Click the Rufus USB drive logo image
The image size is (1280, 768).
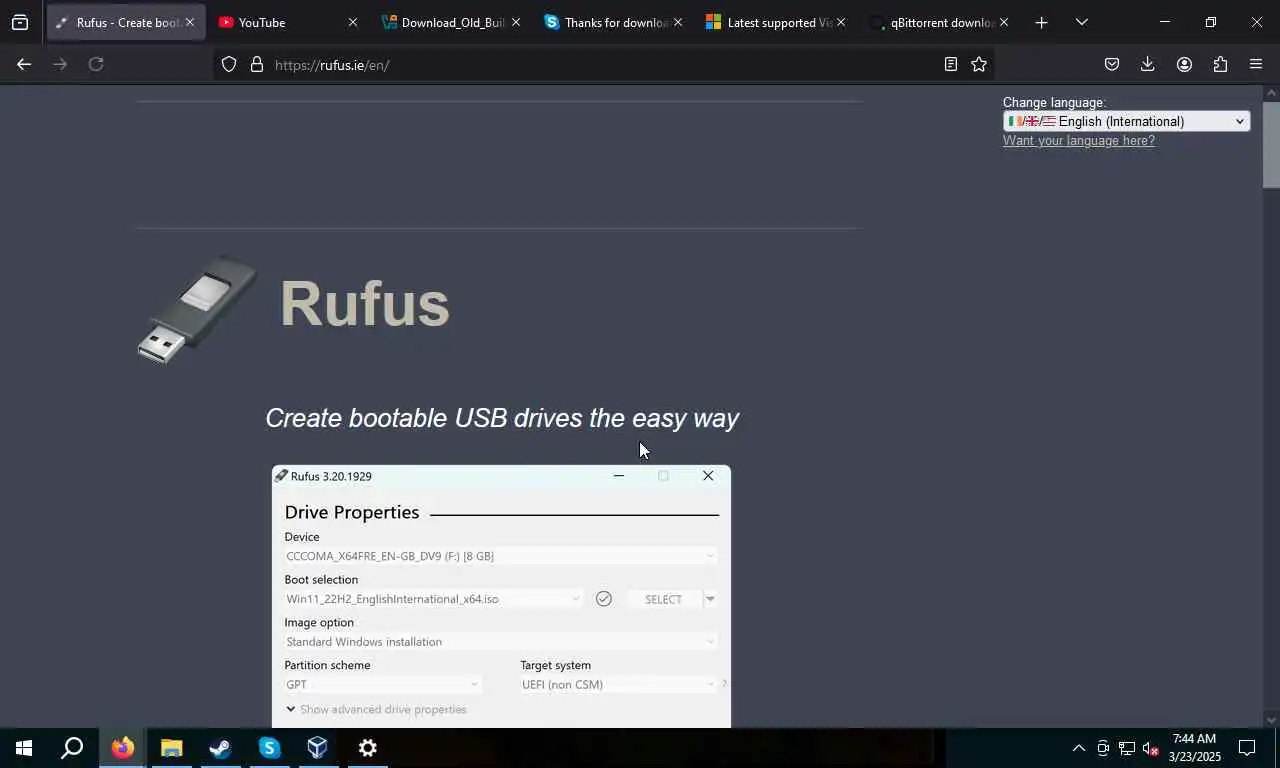point(197,309)
